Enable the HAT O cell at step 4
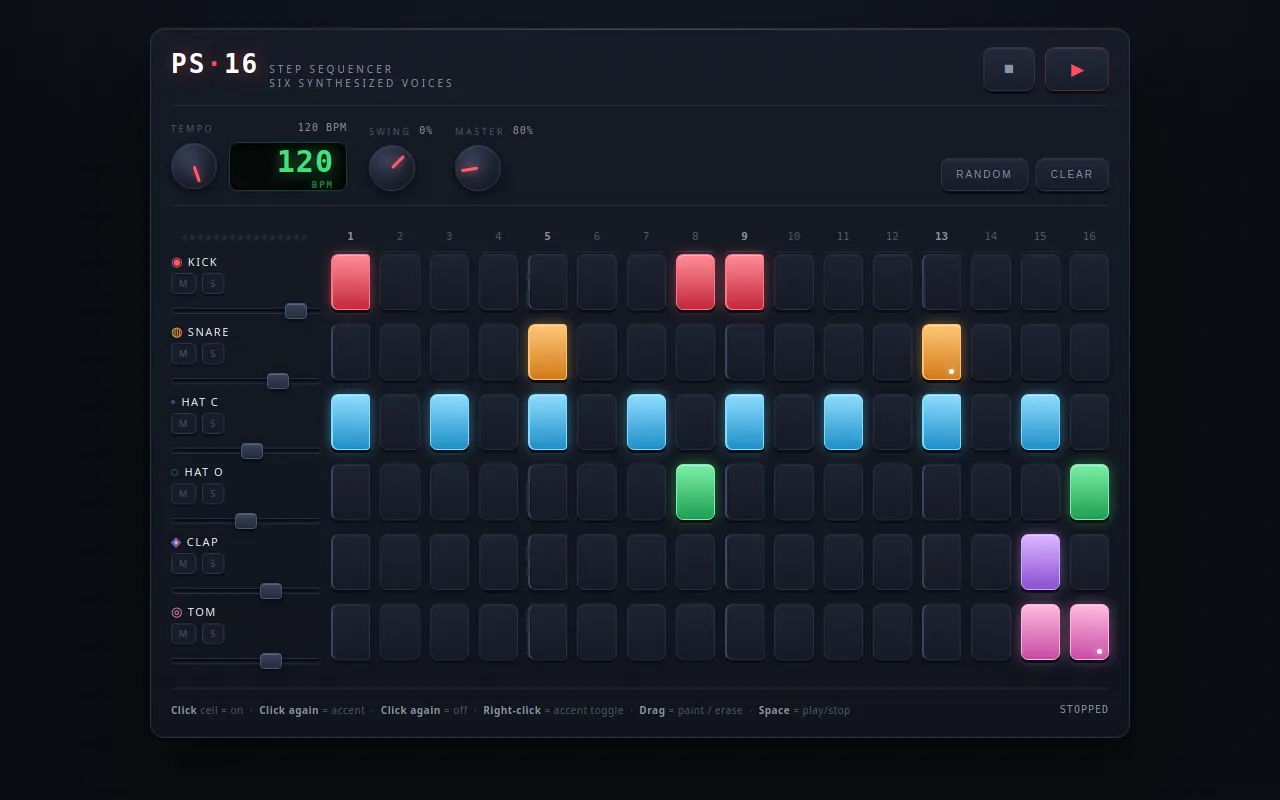Screen dimensions: 1280x800 pyautogui.click(x=499, y=492)
